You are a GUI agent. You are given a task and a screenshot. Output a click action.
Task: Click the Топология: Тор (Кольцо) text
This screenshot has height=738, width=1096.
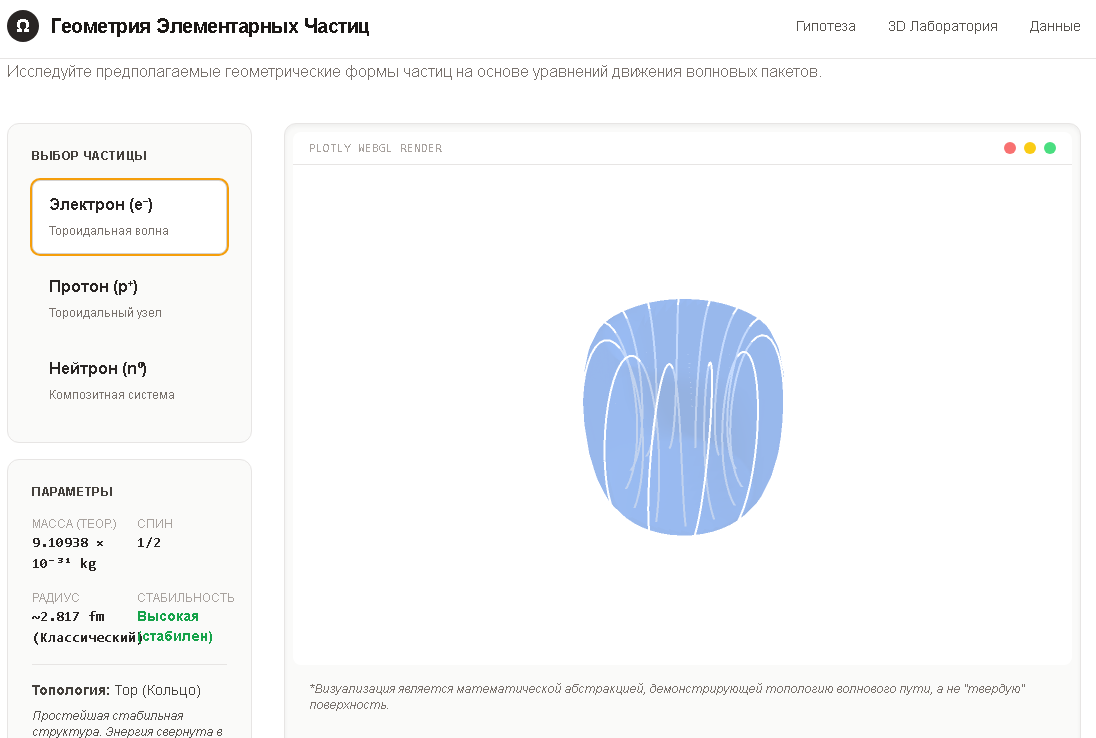[116, 690]
